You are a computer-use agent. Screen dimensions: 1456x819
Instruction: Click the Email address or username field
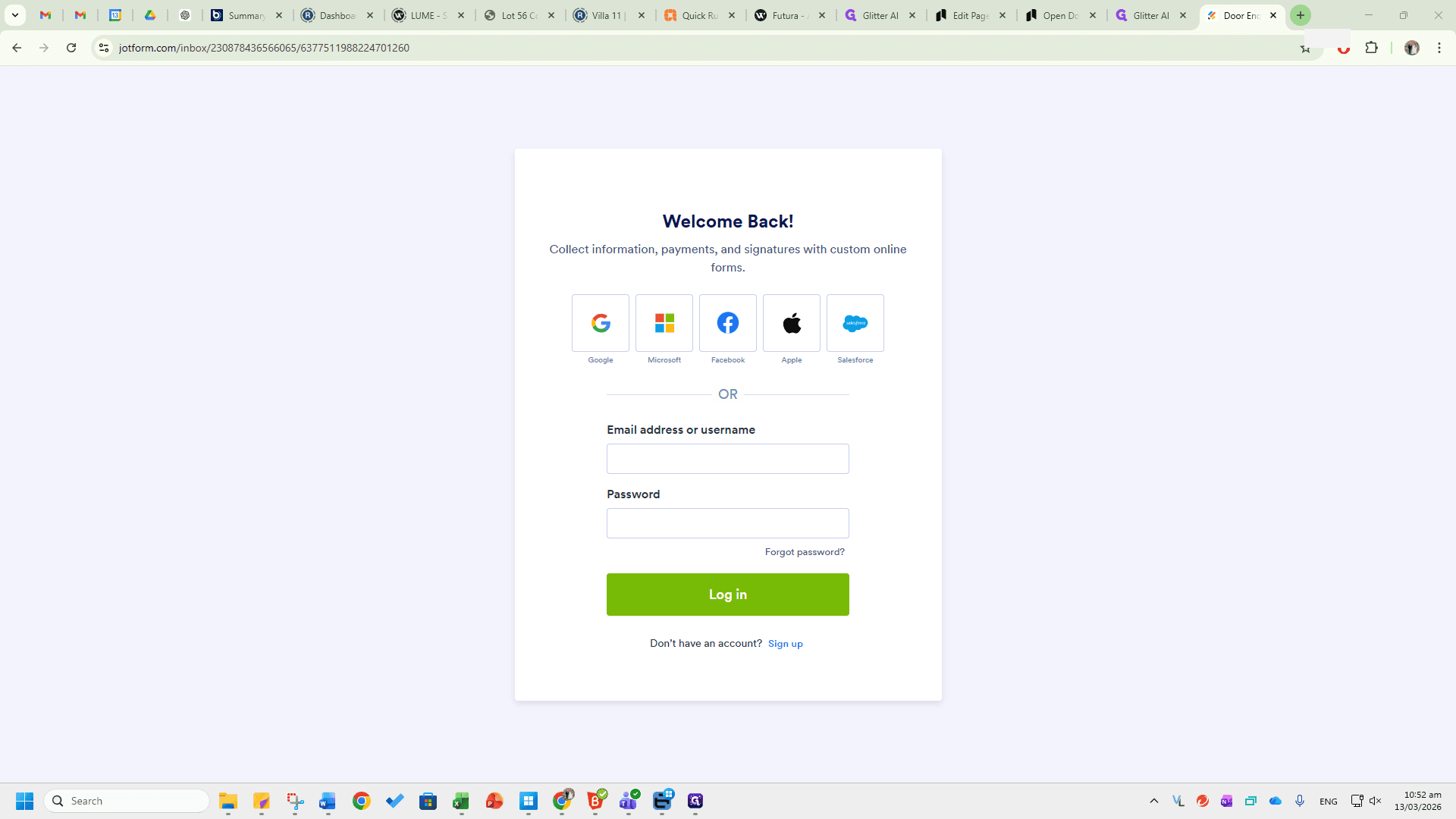(728, 459)
